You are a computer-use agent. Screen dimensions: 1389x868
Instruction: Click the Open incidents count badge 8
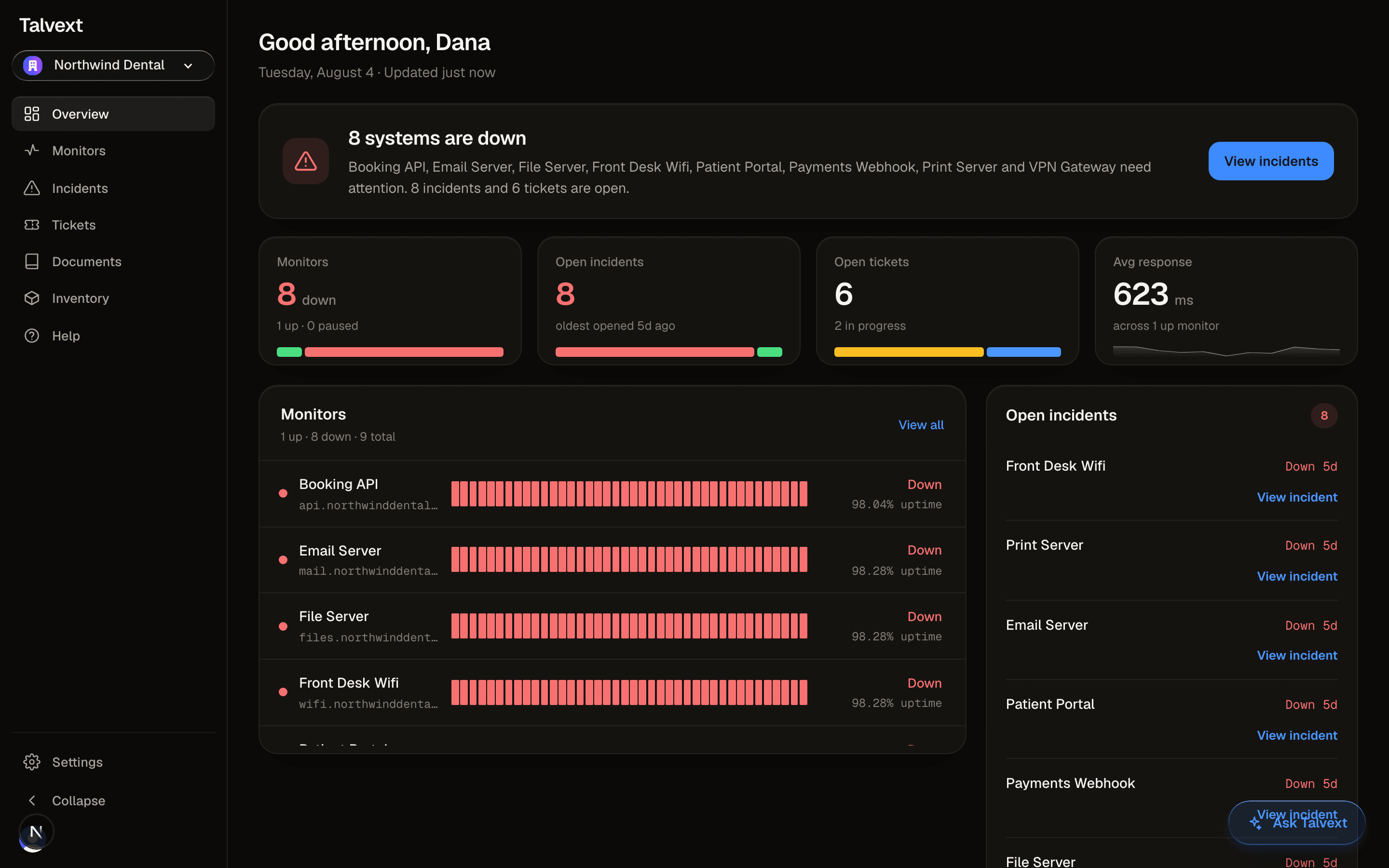pyautogui.click(x=1324, y=415)
